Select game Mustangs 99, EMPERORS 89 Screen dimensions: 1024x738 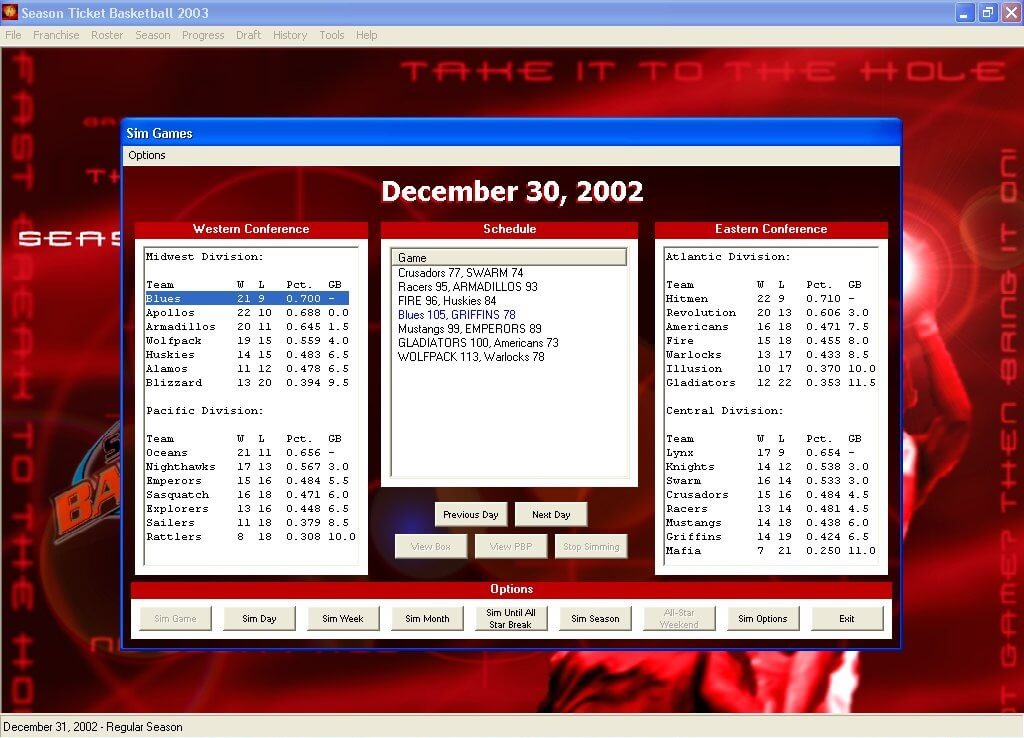(470, 329)
